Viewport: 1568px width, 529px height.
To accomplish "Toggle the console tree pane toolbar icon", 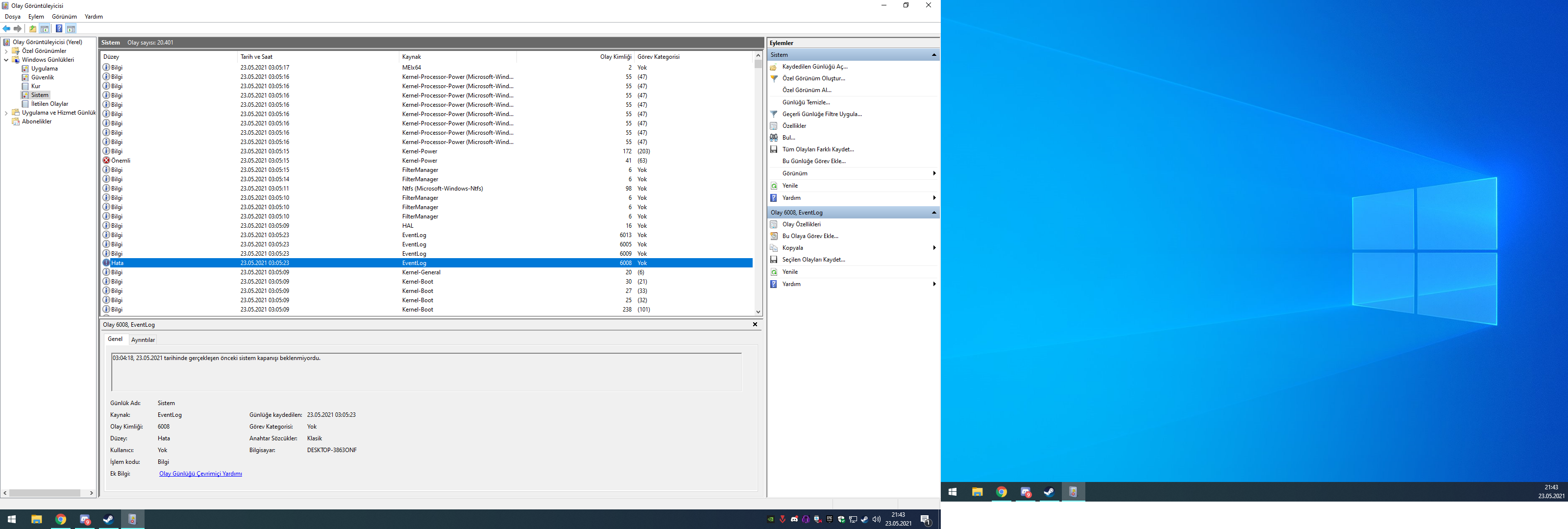I will pos(45,28).
